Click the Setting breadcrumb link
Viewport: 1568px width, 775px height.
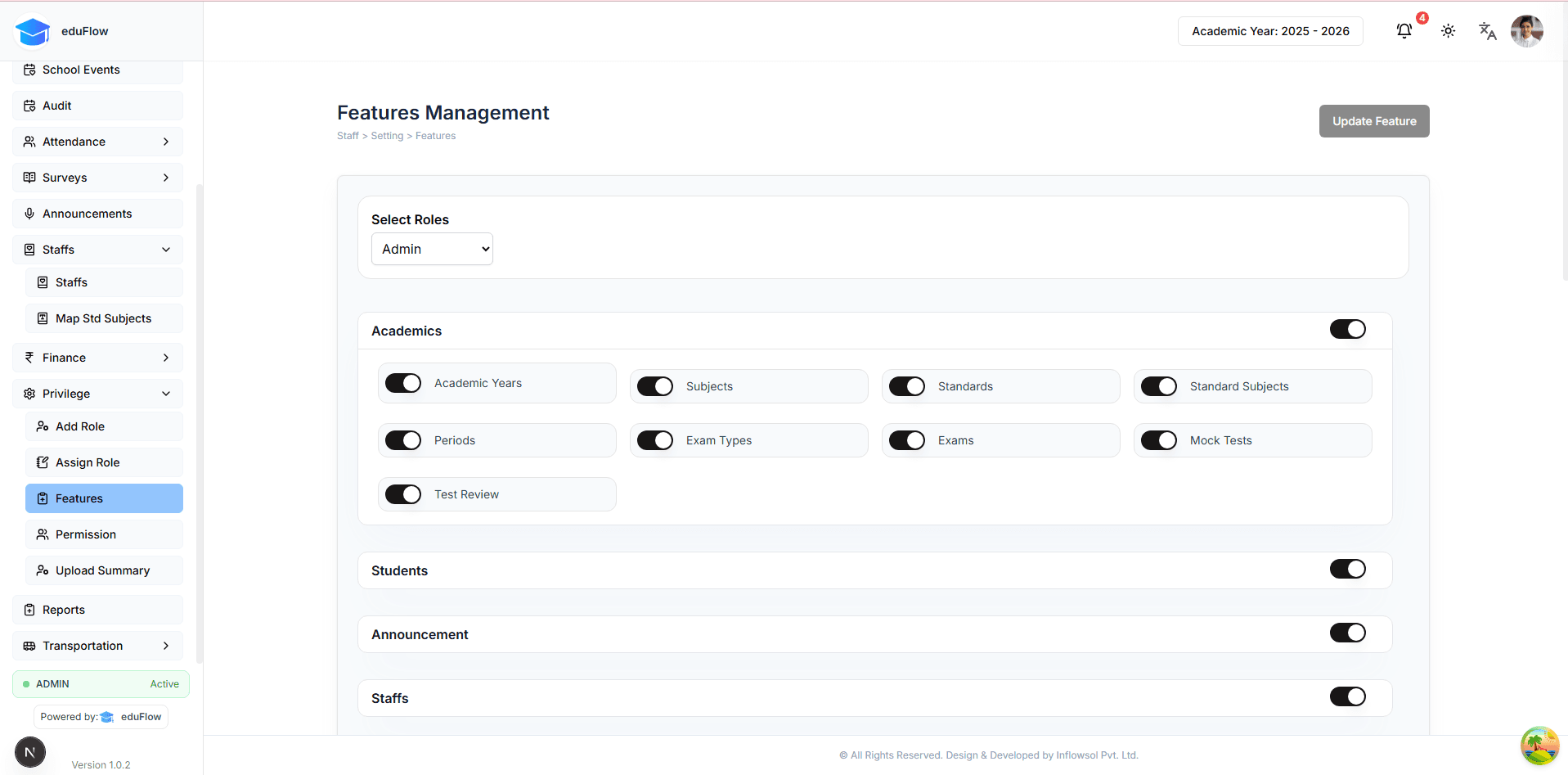[x=387, y=136]
